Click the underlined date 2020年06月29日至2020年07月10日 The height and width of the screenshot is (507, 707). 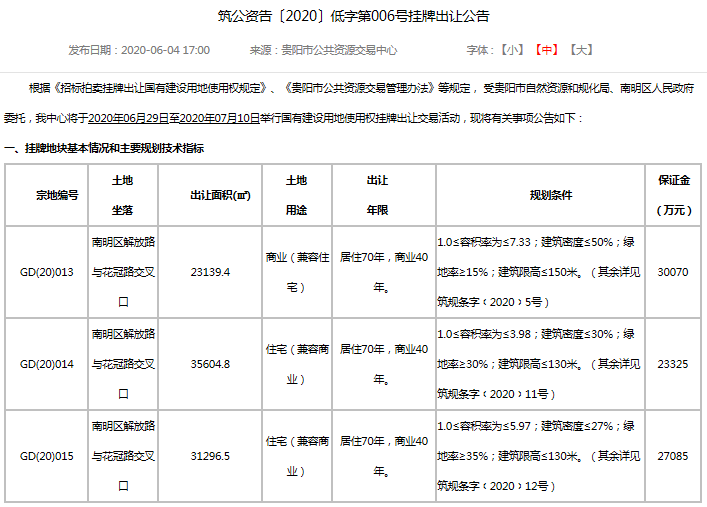pos(174,118)
